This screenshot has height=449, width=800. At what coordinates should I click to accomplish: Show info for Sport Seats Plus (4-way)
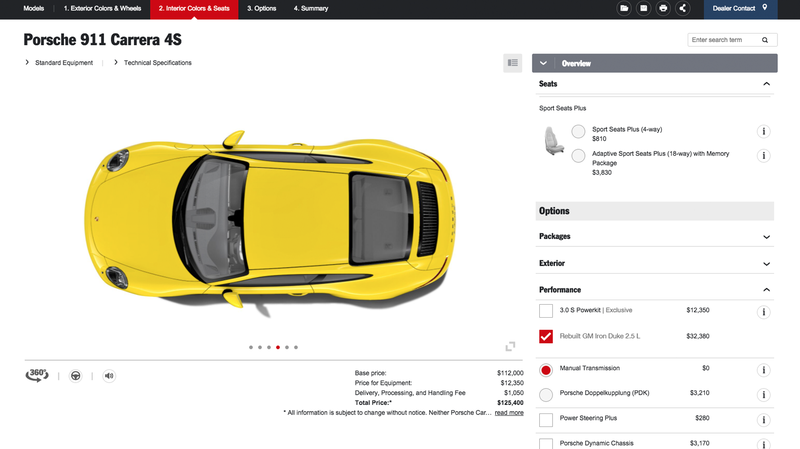coord(763,132)
